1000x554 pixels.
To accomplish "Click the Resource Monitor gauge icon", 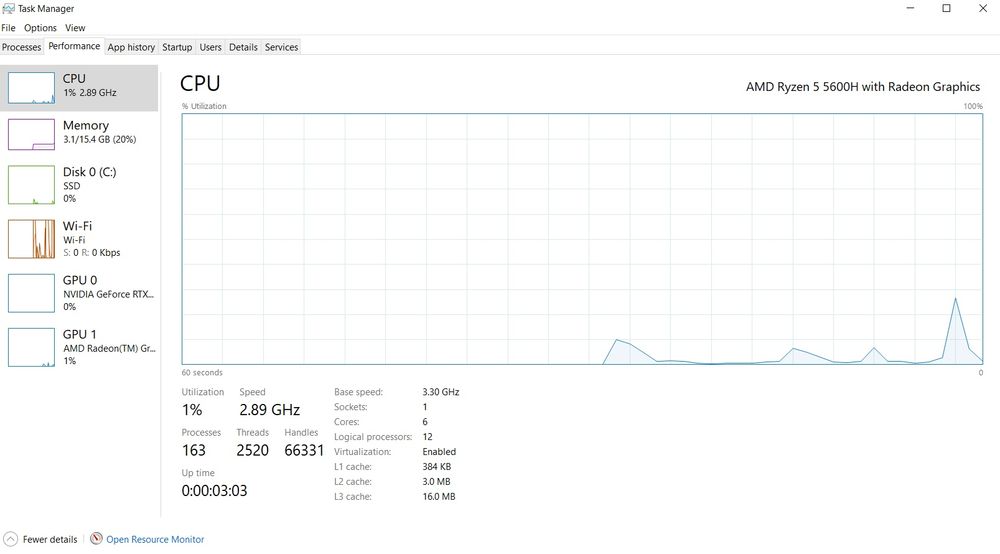I will 96,539.
